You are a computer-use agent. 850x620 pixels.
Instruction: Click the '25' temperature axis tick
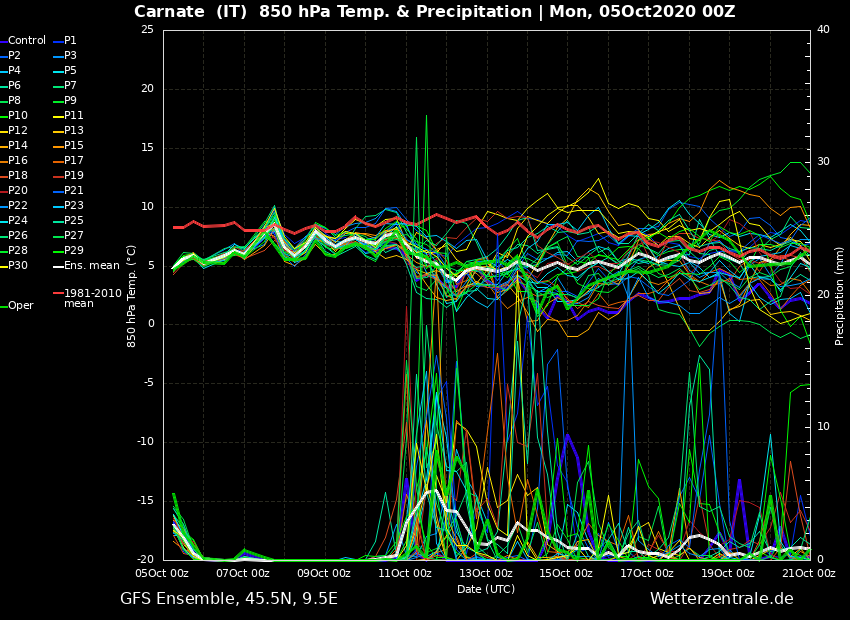[x=147, y=30]
